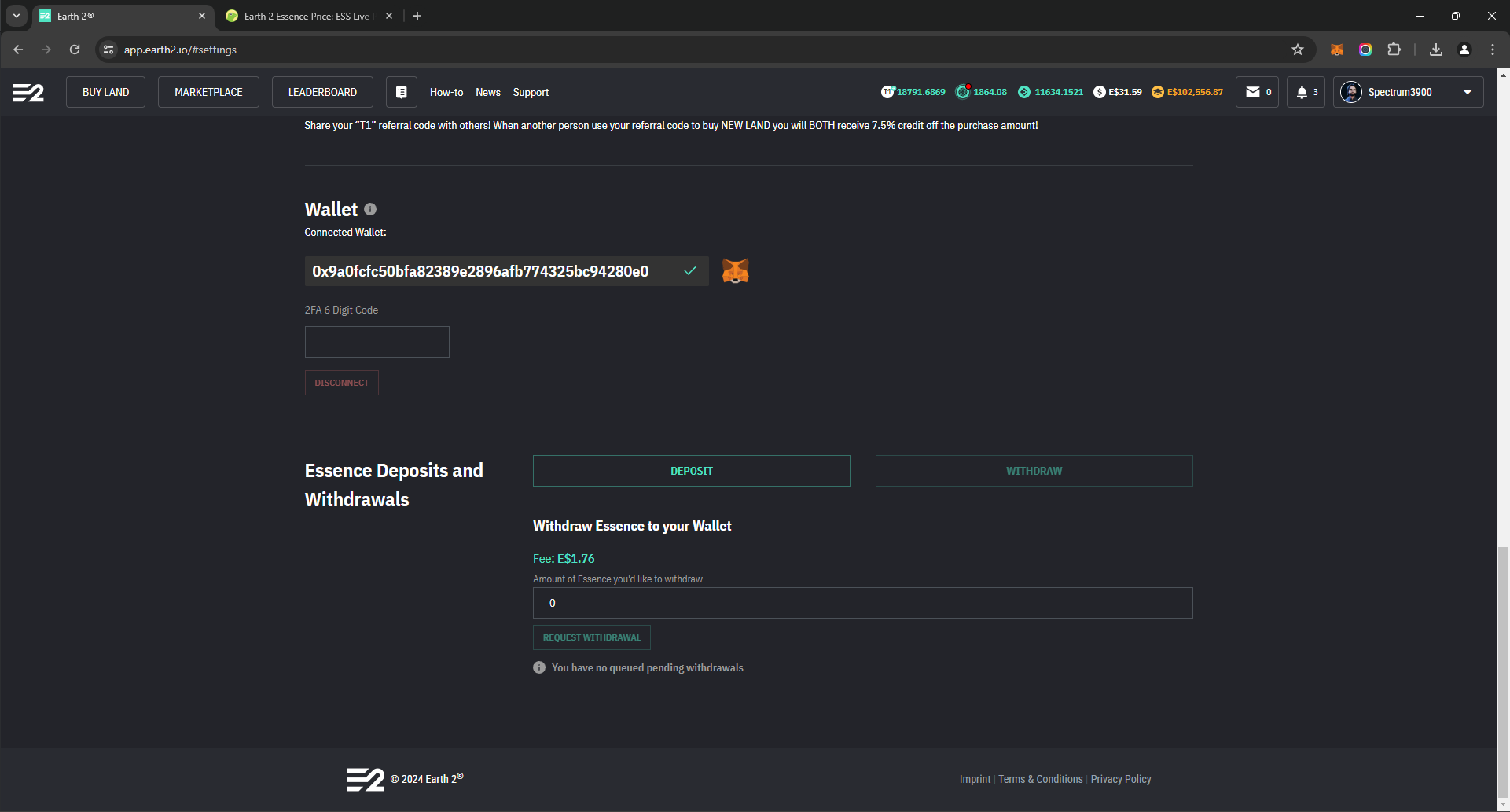Switch to the Earth 2 Essence Price tab
Viewport: 1510px width, 812px height.
[307, 16]
